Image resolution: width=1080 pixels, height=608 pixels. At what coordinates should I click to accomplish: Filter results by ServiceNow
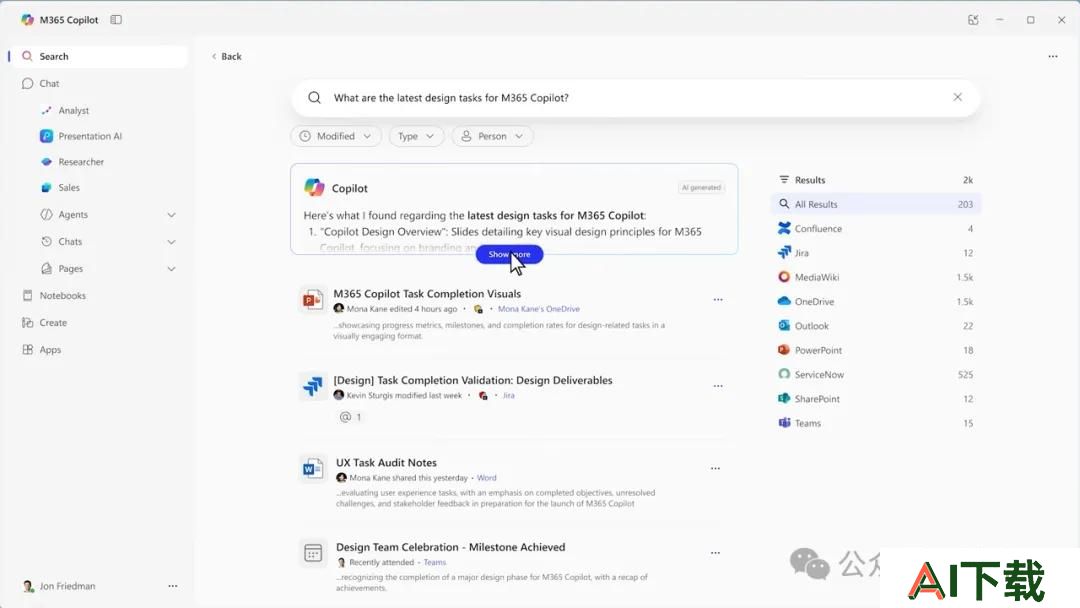875,375
